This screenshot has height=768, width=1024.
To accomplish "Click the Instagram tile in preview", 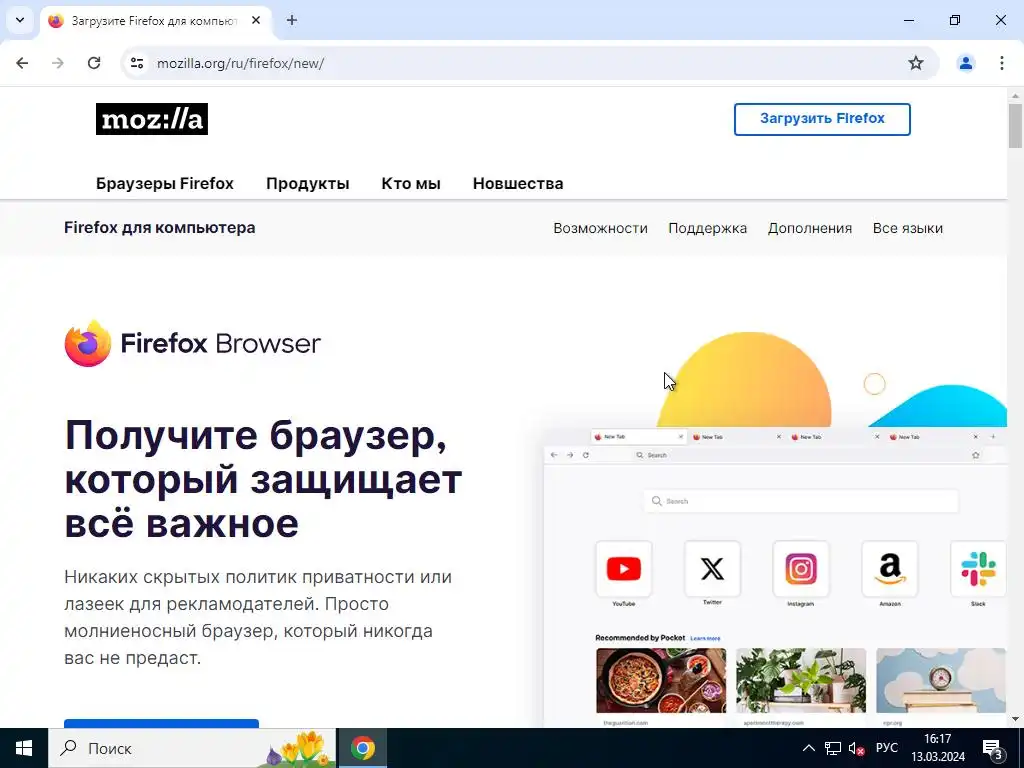I will [801, 569].
